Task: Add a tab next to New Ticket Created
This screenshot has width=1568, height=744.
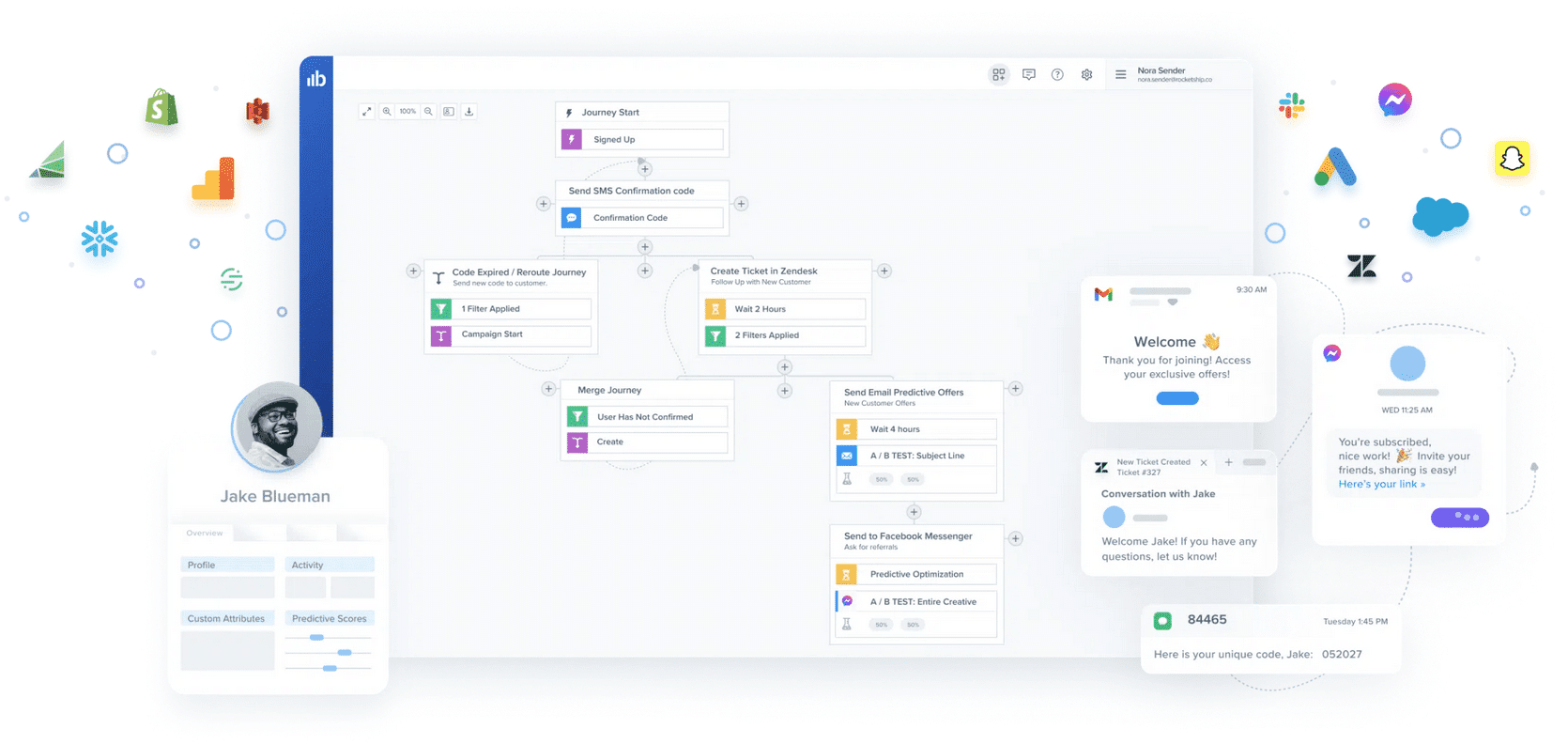Action: [x=1228, y=462]
